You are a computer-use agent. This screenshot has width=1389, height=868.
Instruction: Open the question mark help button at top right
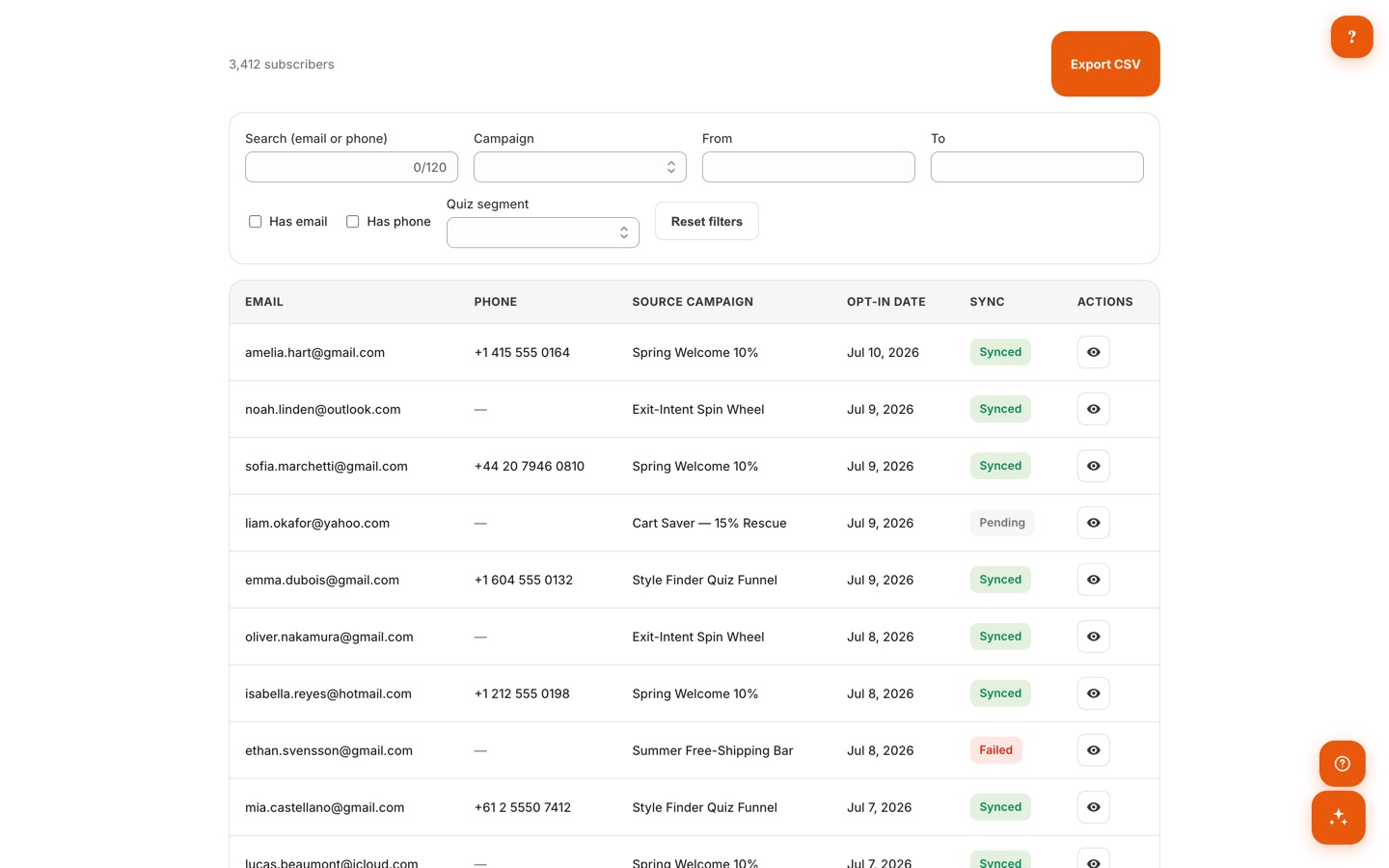click(1351, 37)
